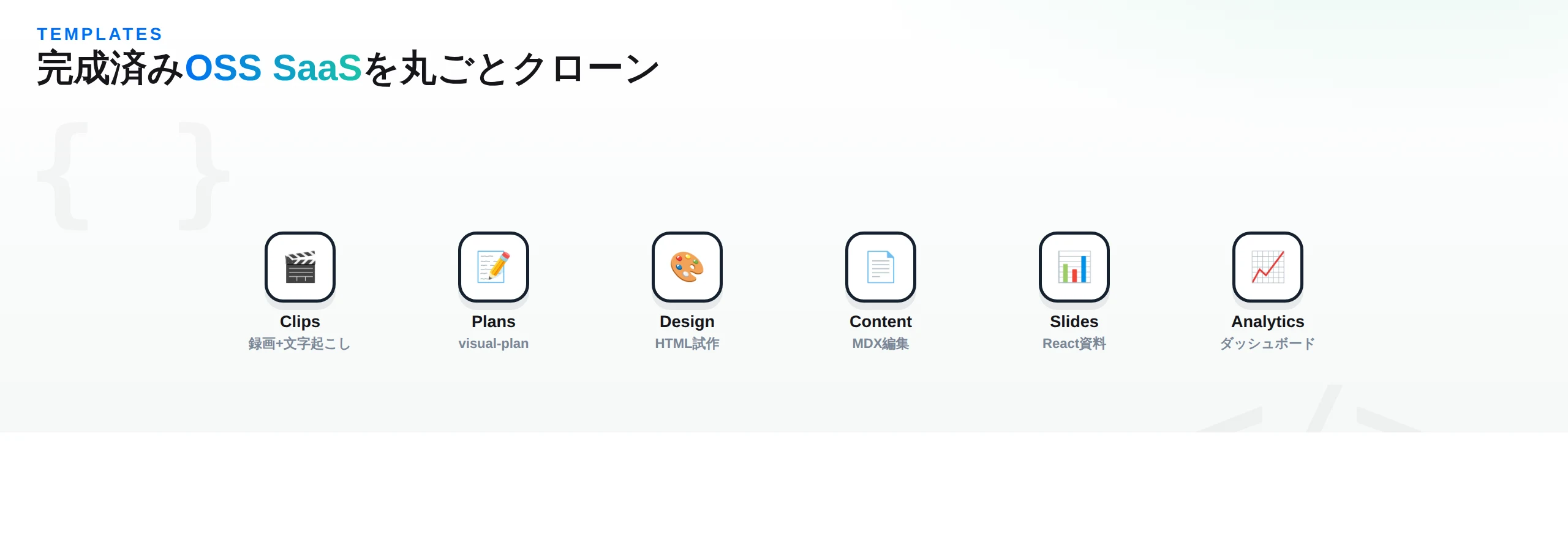Click the Plans template label
Screen dimensions: 1568x539
point(494,322)
